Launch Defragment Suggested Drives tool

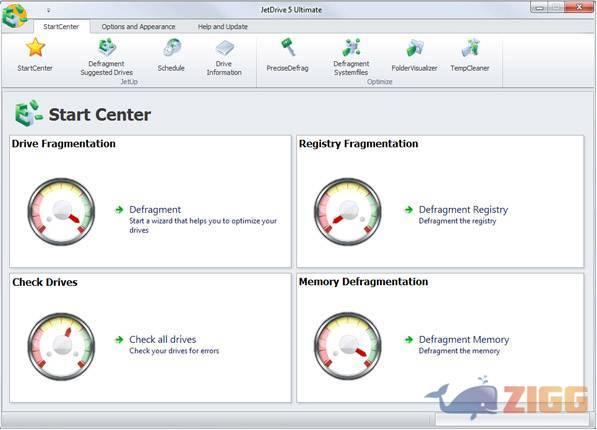point(107,57)
